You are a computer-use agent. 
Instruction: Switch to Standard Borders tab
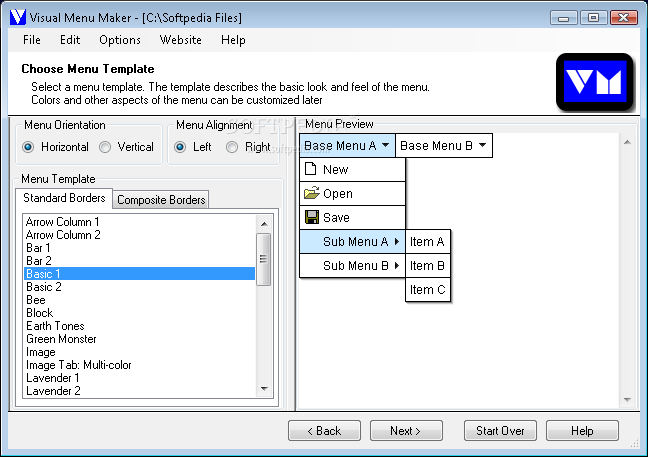(64, 198)
